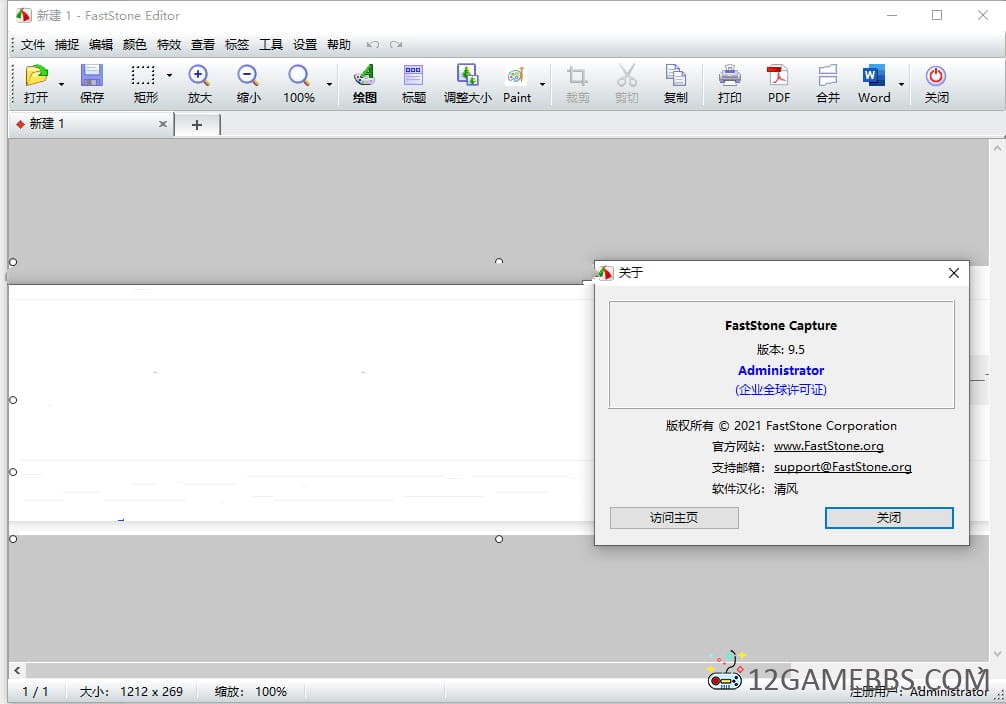Open the www.FastStone.org link
This screenshot has width=1006, height=704.
[x=828, y=446]
